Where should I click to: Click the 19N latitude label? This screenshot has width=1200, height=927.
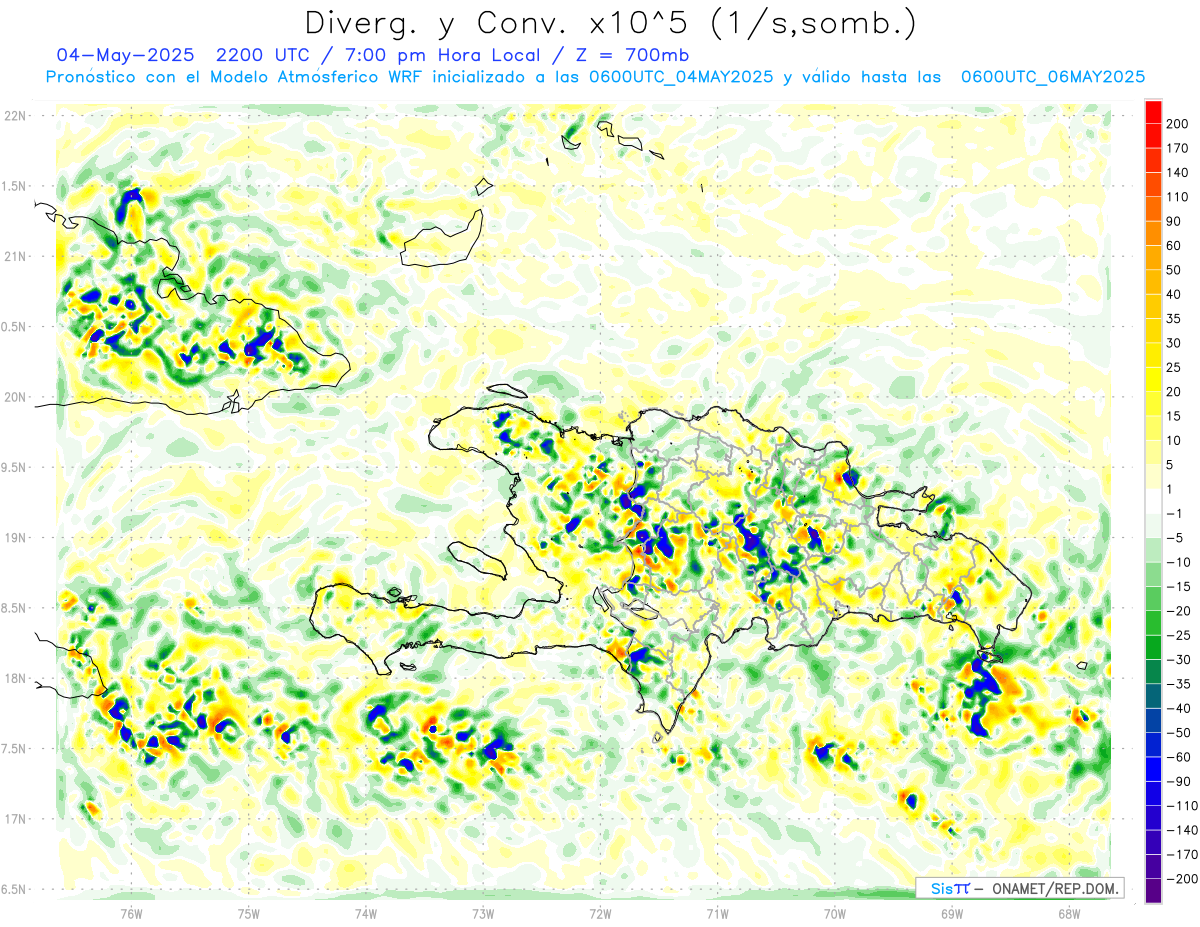pos(14,538)
